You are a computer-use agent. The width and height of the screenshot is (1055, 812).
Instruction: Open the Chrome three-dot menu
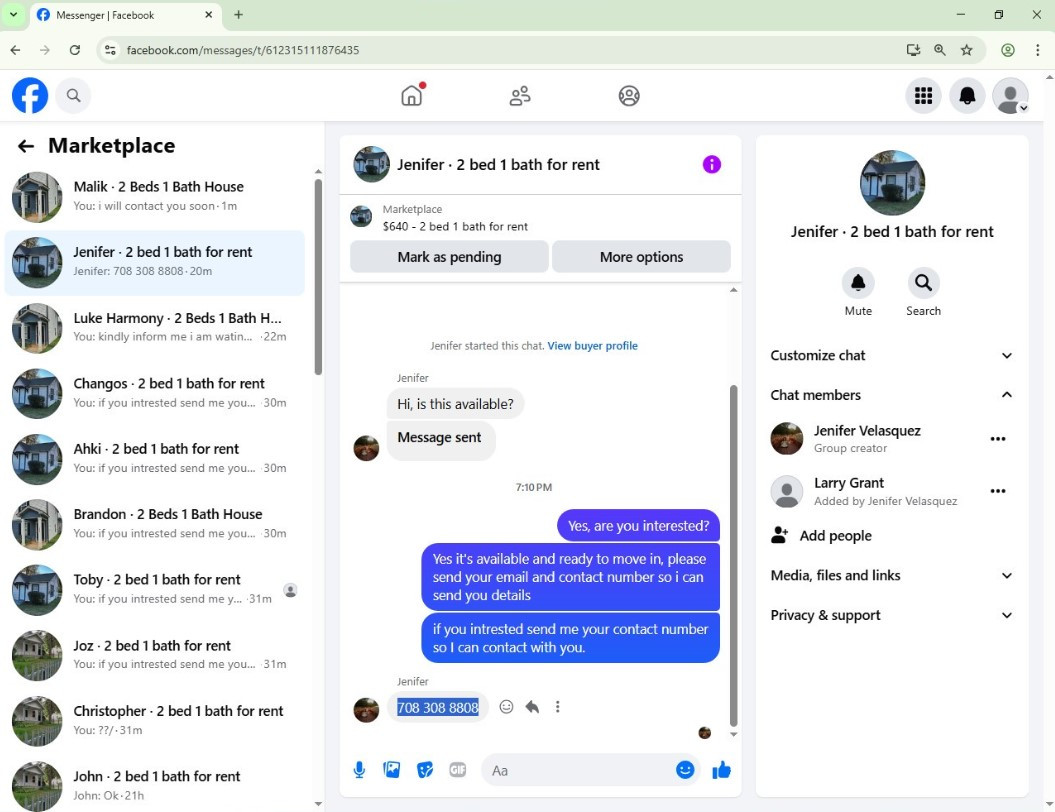1037,50
